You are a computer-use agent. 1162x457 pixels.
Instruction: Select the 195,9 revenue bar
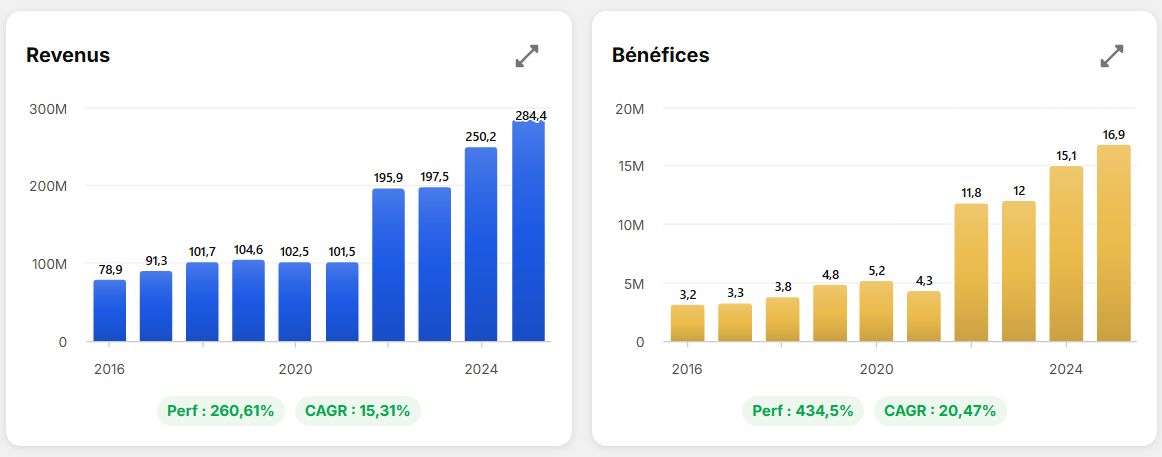[388, 265]
